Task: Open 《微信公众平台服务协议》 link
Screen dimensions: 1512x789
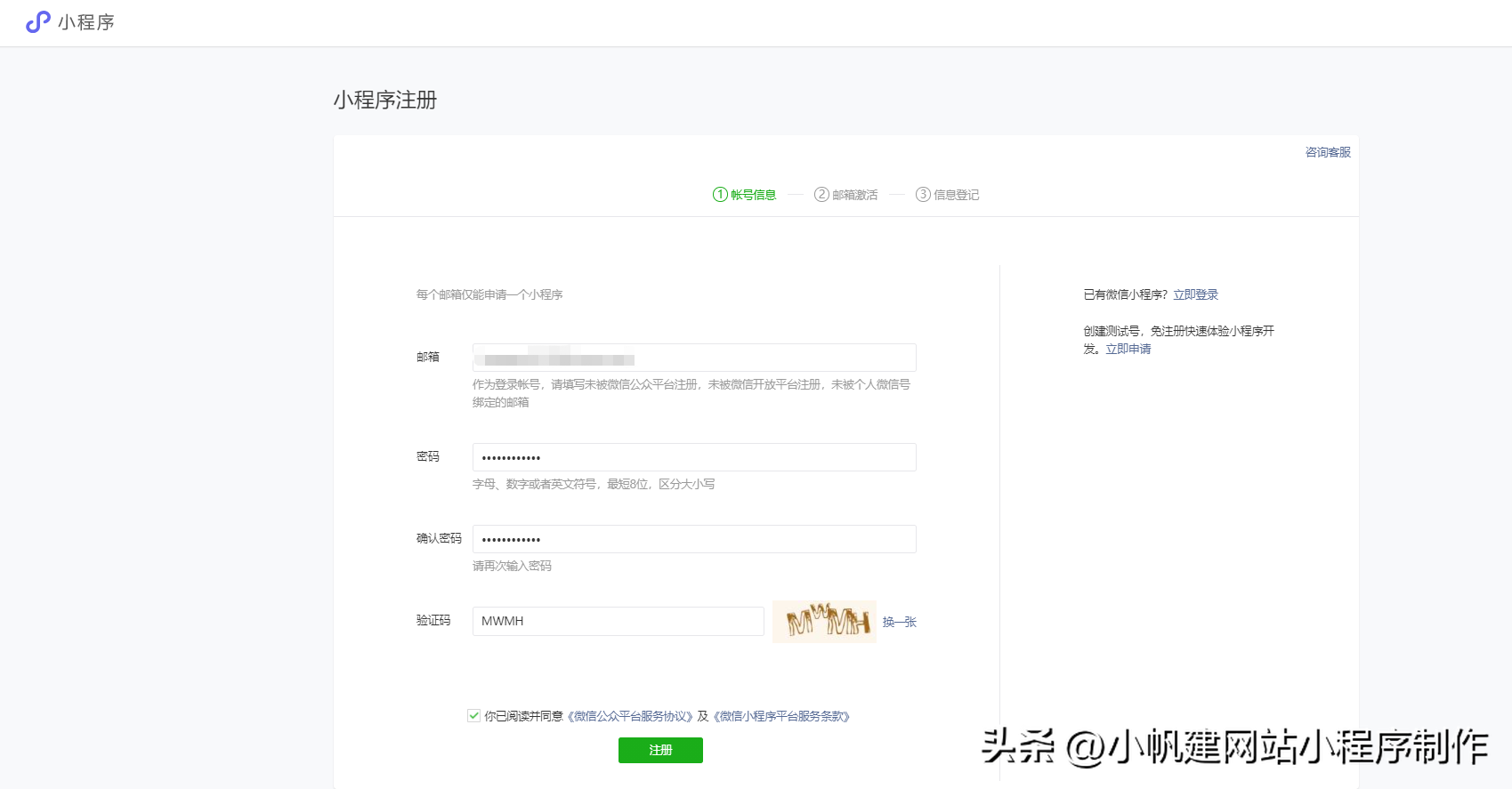Action: (629, 716)
